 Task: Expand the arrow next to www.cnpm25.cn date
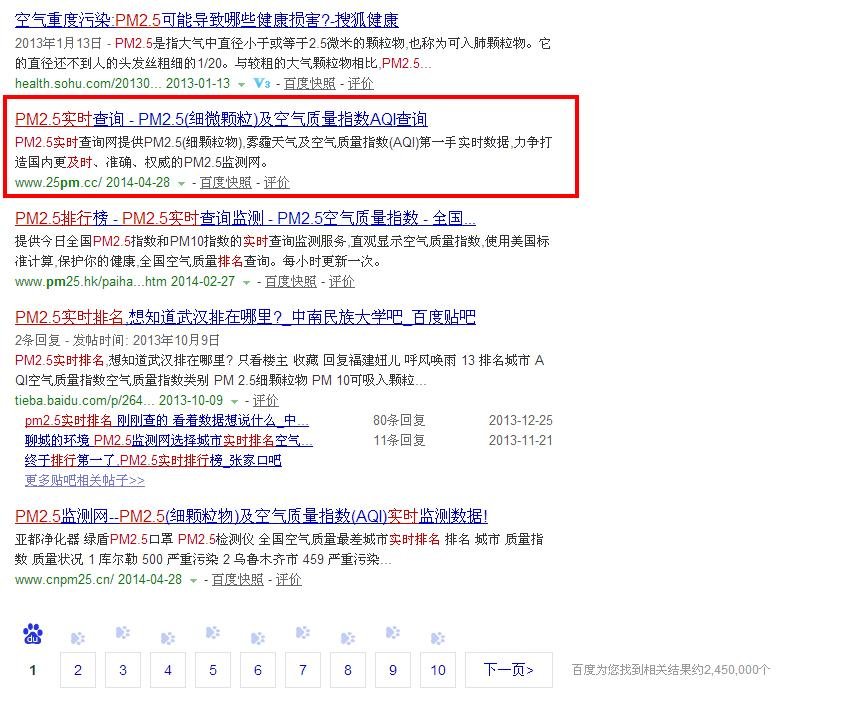[192, 580]
